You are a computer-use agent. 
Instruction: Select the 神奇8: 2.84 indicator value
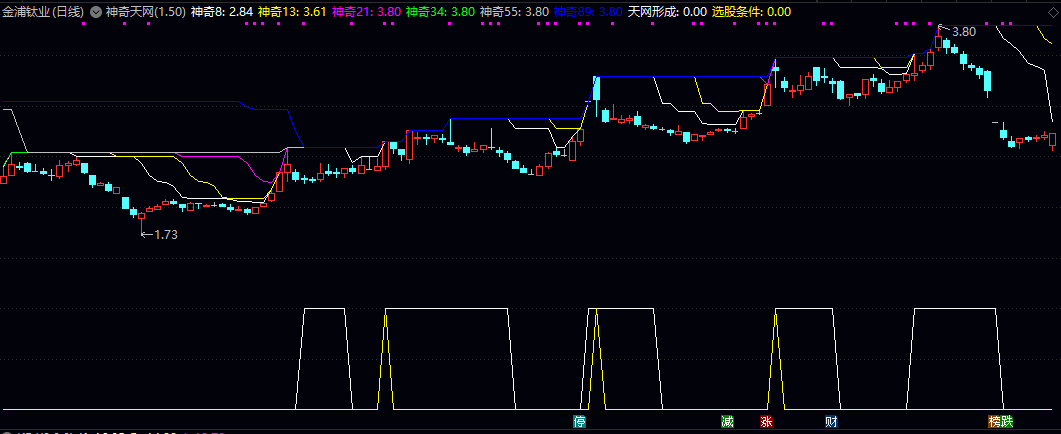pos(223,12)
